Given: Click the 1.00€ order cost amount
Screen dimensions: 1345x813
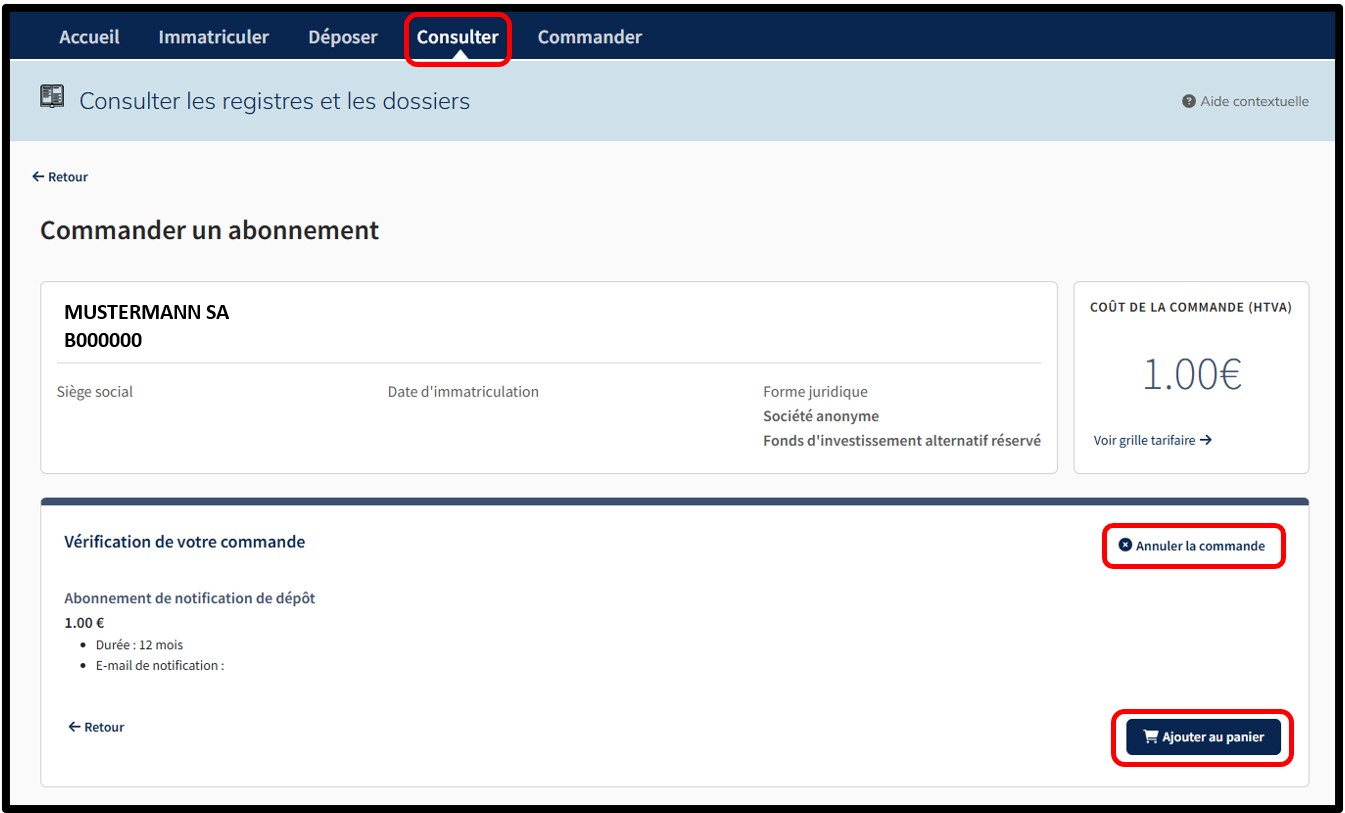Looking at the screenshot, I should click(x=1191, y=375).
